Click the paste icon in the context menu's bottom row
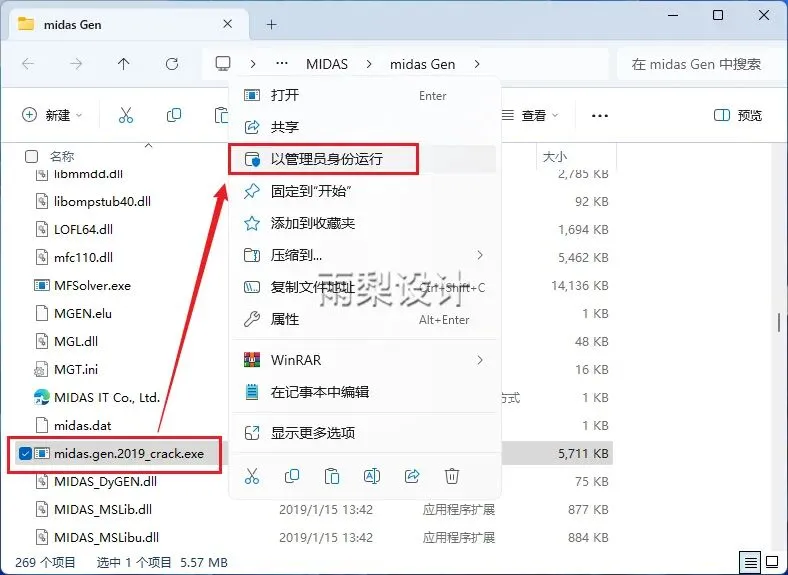 [332, 475]
